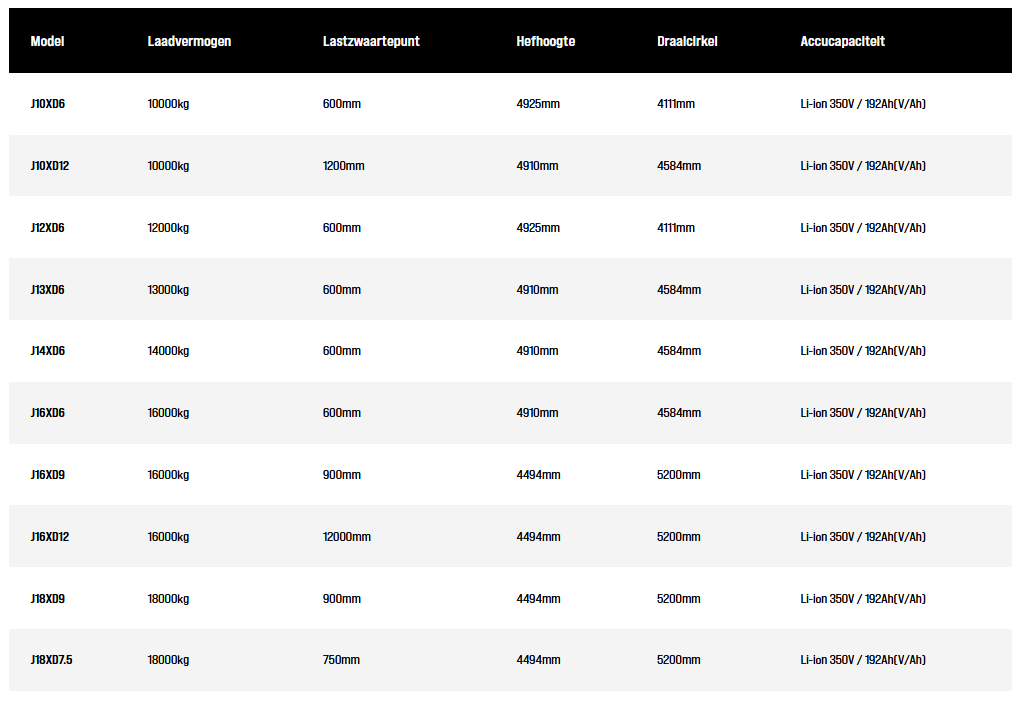This screenshot has width=1026, height=728.
Task: Click the Draaicirkel column header
Action: 687,42
